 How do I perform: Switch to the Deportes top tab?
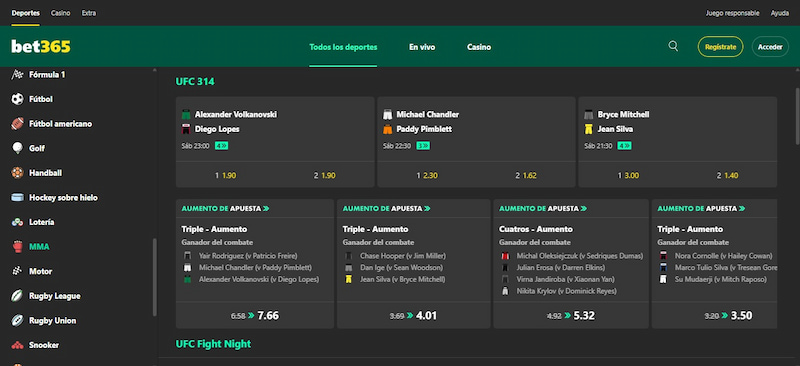click(26, 13)
